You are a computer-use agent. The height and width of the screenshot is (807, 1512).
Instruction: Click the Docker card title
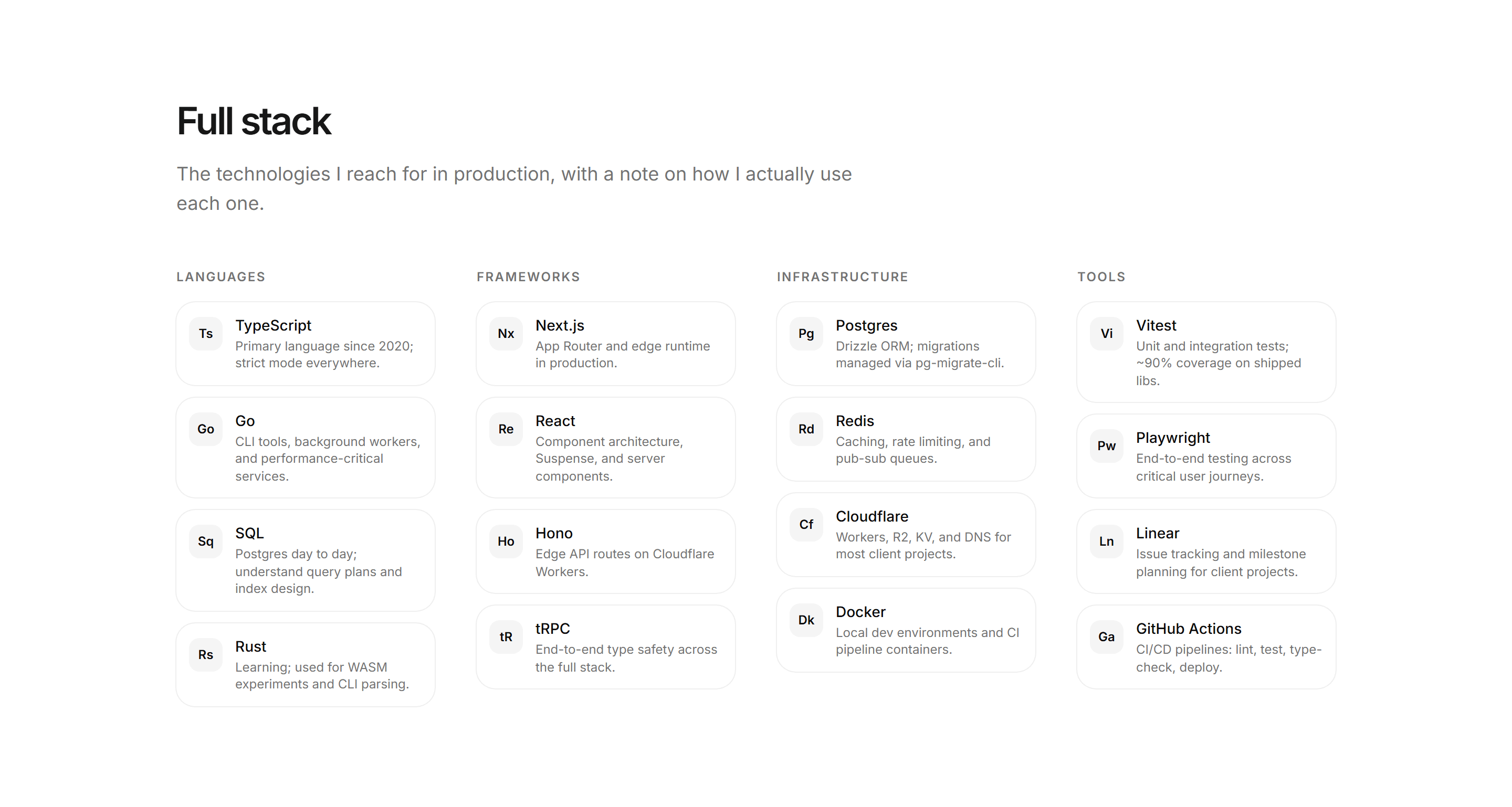tap(860, 612)
